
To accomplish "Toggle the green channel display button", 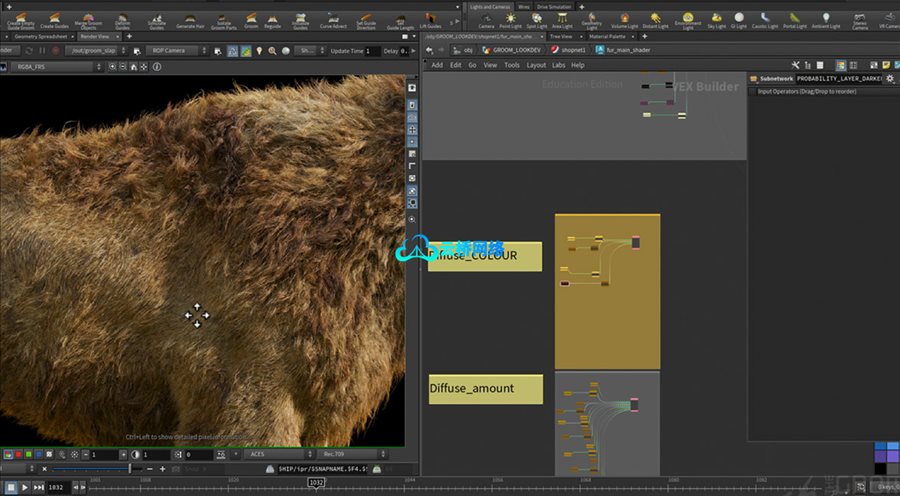I will tap(29, 455).
